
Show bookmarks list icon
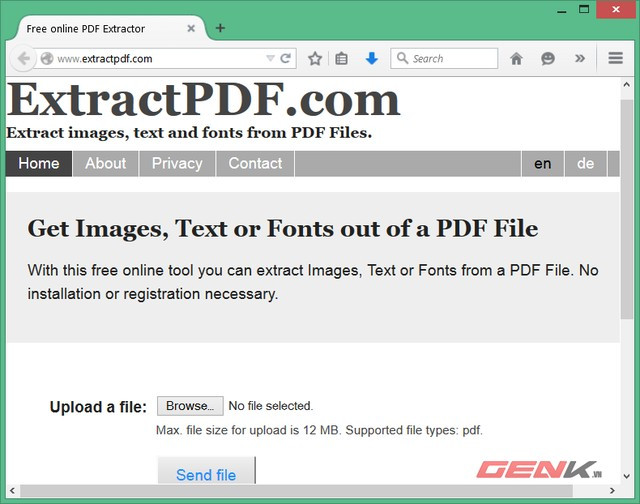(x=341, y=59)
